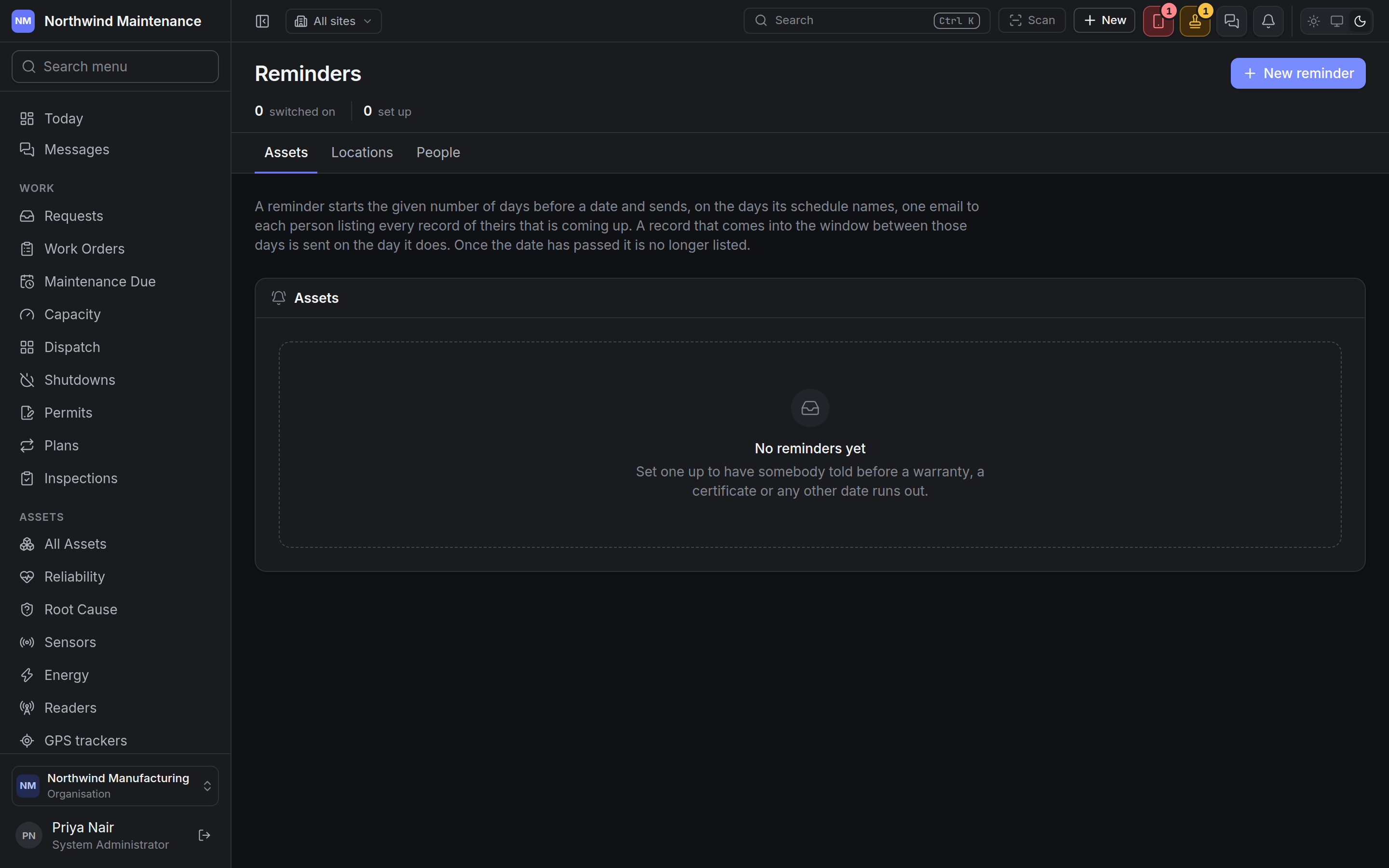Open Inspections in the sidebar

coord(115,478)
